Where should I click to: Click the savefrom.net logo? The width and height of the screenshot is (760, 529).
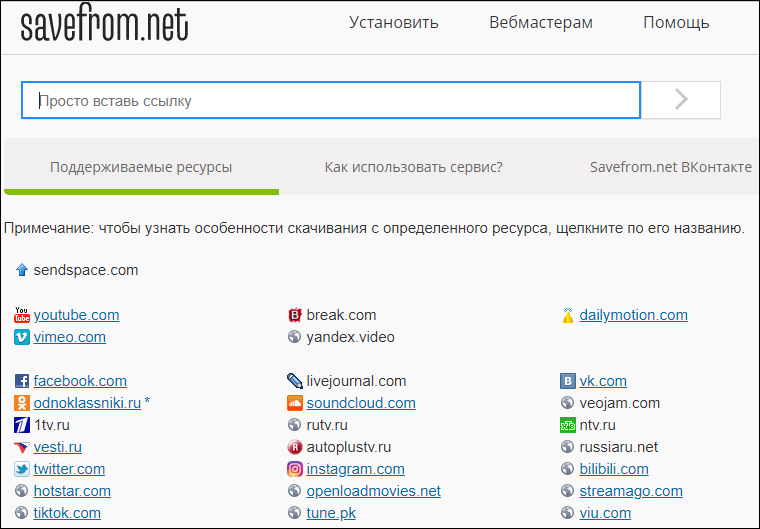coord(104,24)
